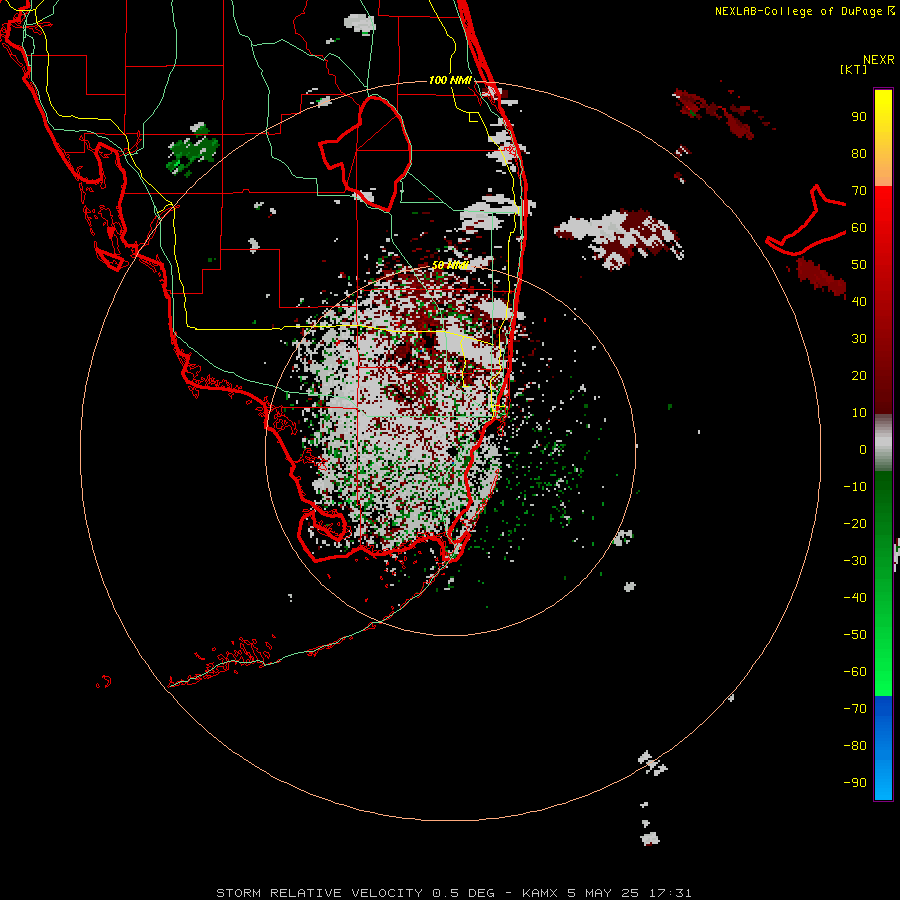
Task: Click the "0.5 DEG" tilt text in footer
Action: click(x=463, y=893)
